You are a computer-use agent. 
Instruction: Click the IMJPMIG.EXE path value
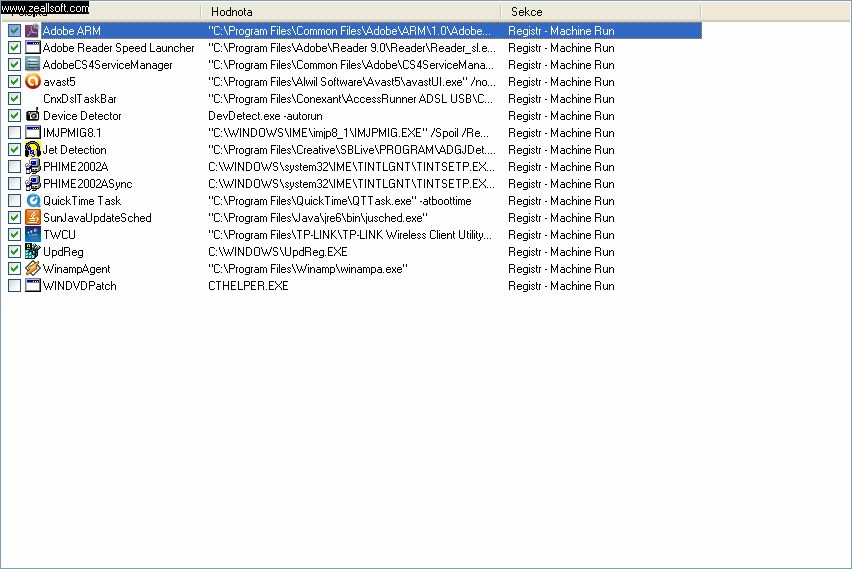click(348, 133)
